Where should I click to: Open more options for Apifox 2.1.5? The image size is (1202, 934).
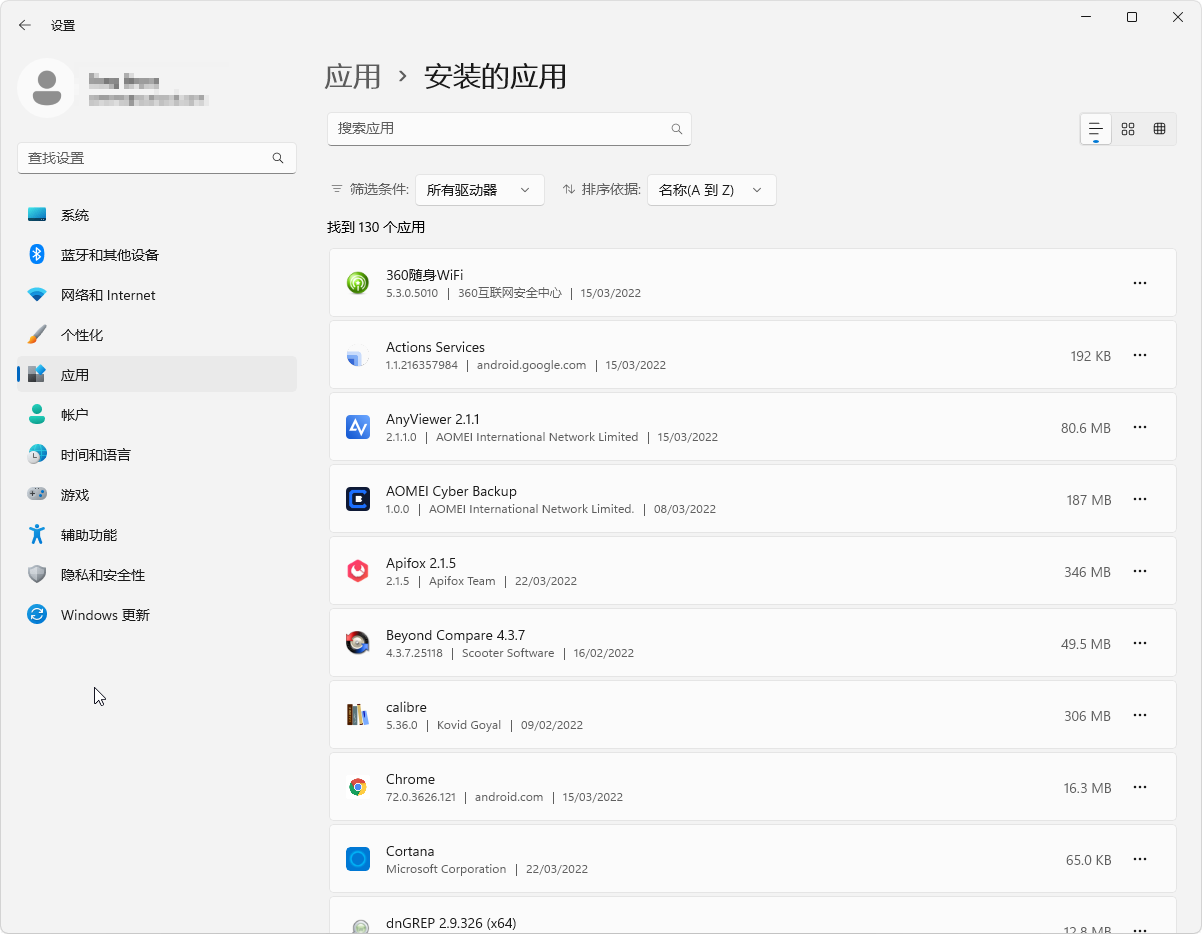pyautogui.click(x=1140, y=571)
